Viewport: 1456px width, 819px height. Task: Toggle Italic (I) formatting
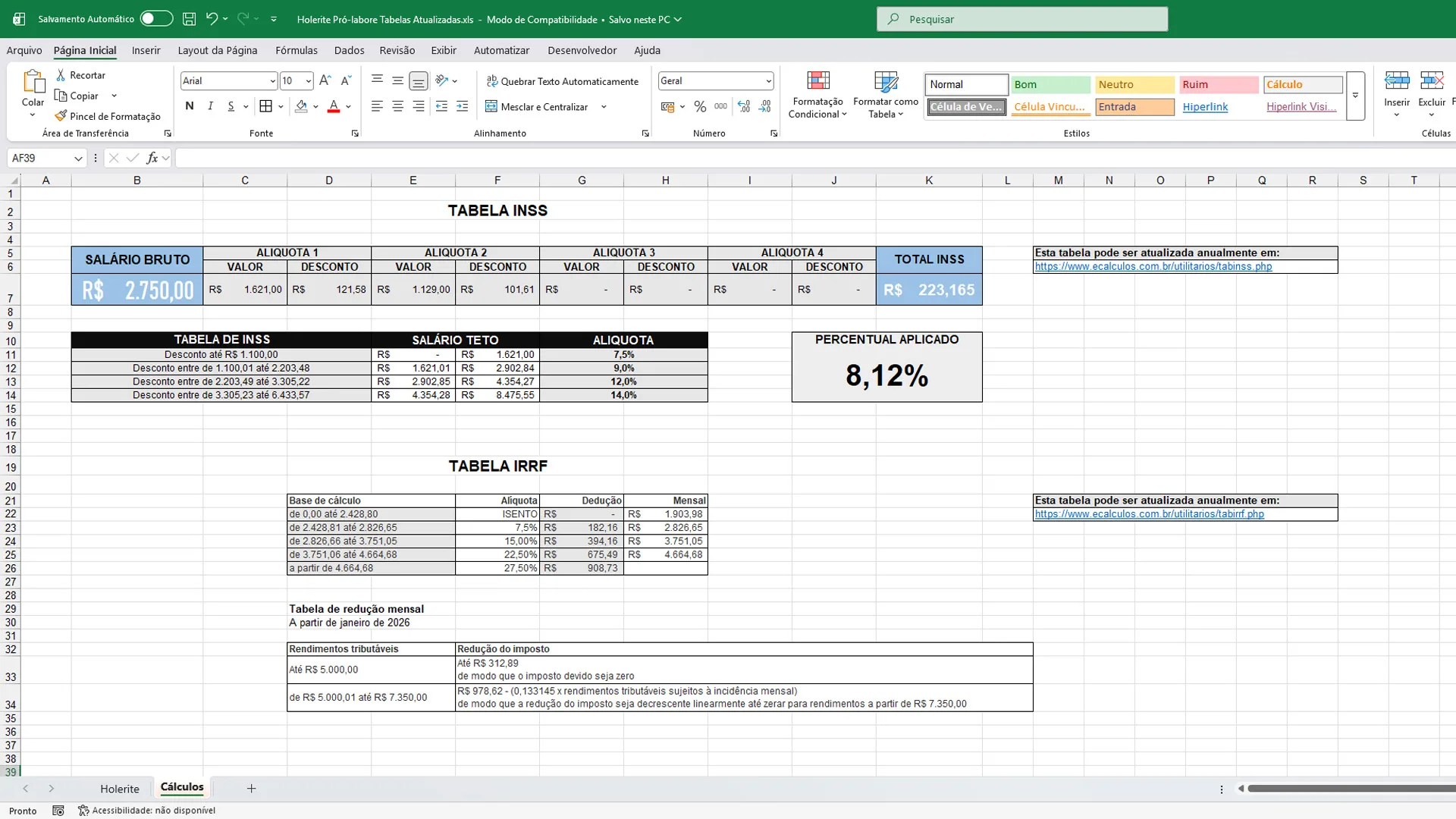[210, 107]
